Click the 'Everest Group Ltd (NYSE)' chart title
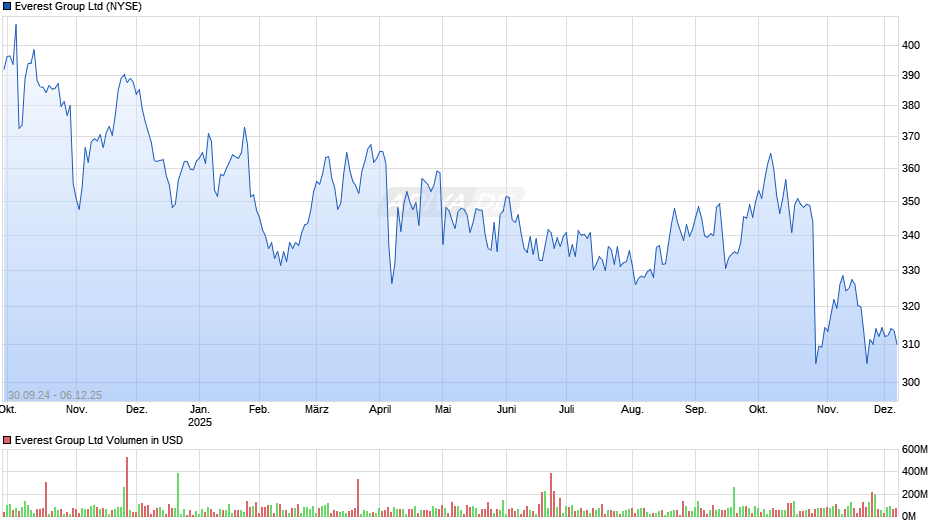Viewport: 940px width, 526px height. click(79, 7)
